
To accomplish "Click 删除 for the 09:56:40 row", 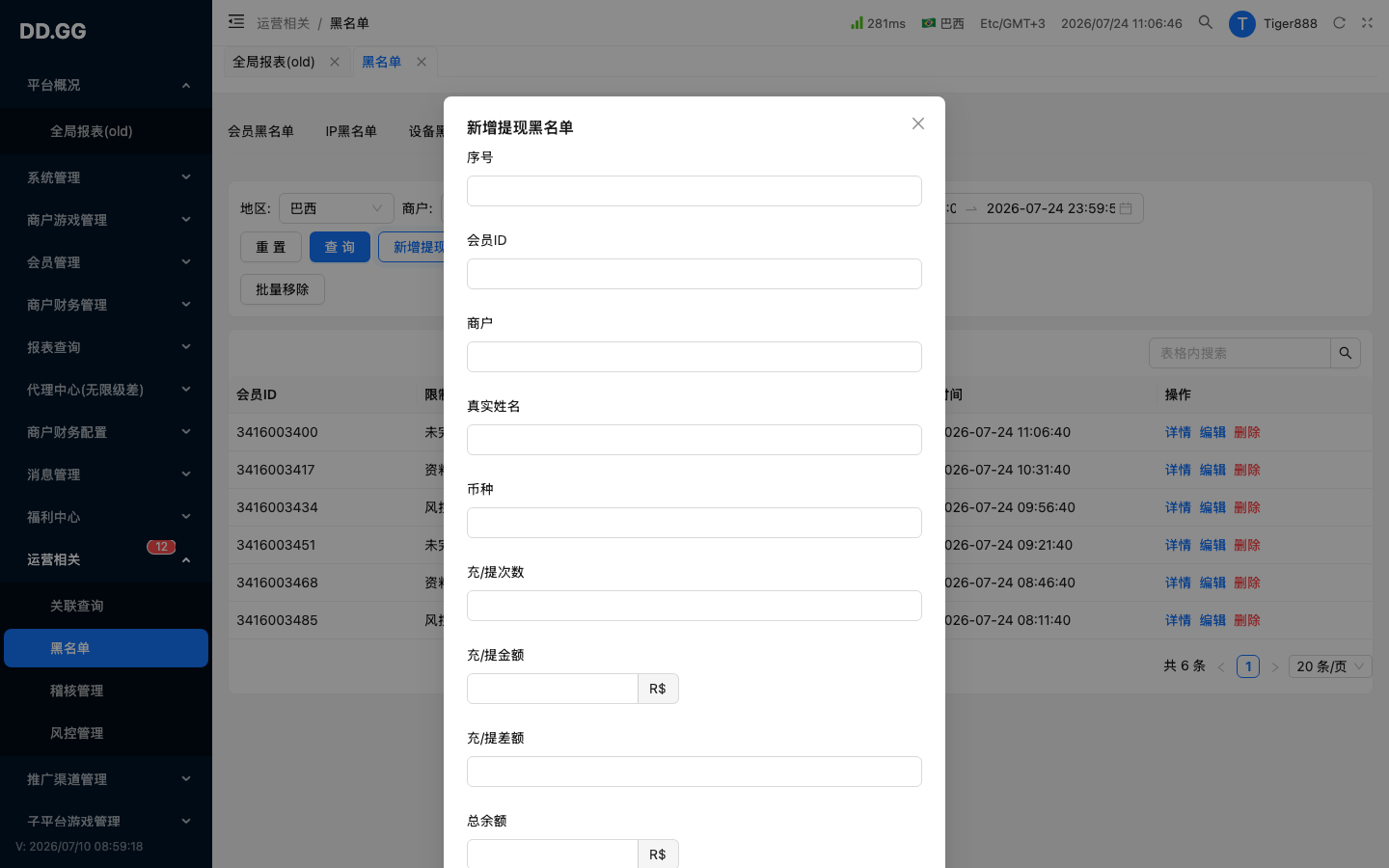I will pos(1247,507).
